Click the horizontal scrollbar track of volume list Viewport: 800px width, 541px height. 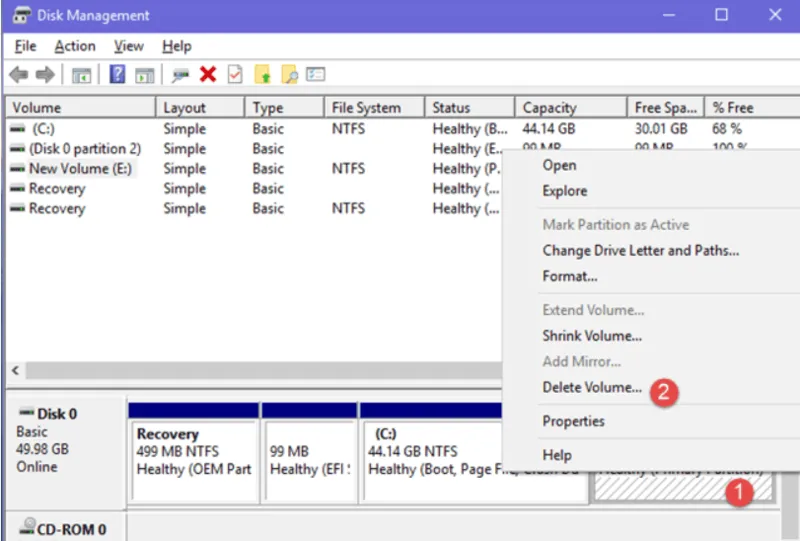pyautogui.click(x=264, y=371)
